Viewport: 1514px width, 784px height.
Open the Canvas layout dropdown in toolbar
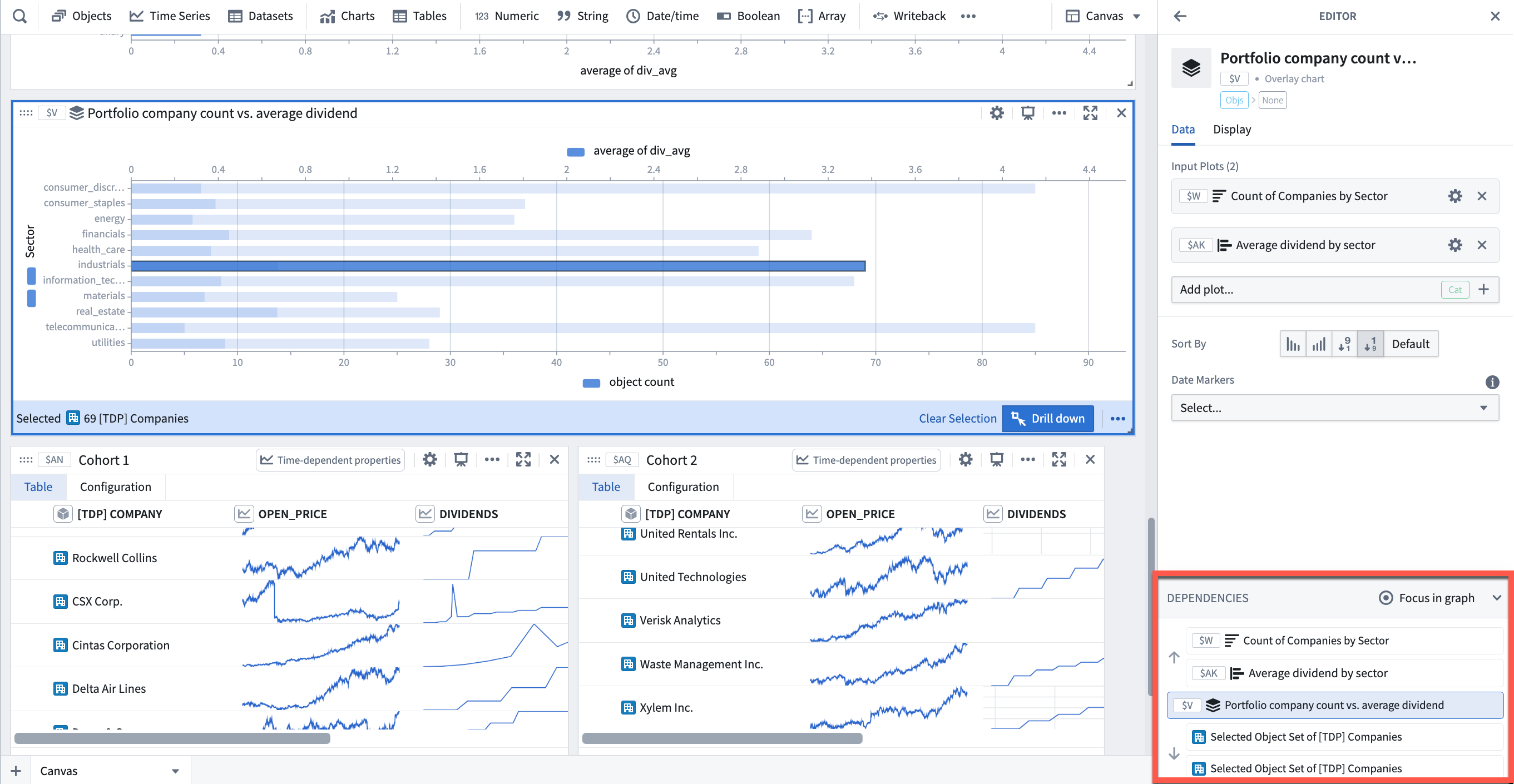(x=1102, y=16)
